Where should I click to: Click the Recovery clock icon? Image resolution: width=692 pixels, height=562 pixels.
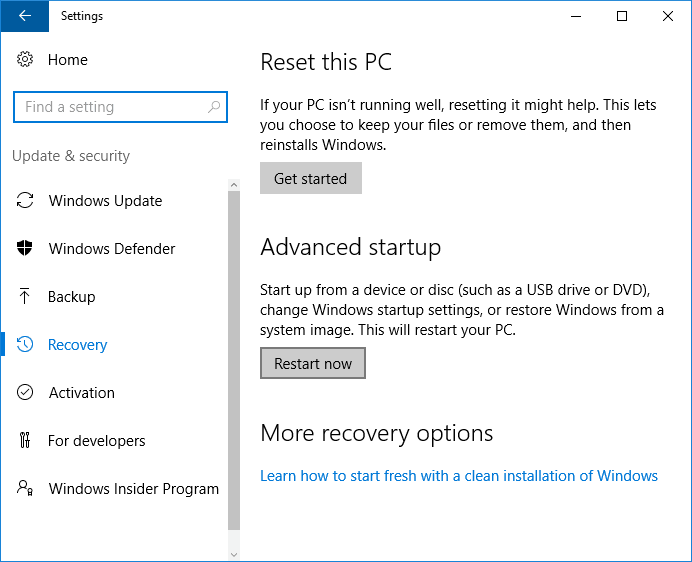pos(25,344)
